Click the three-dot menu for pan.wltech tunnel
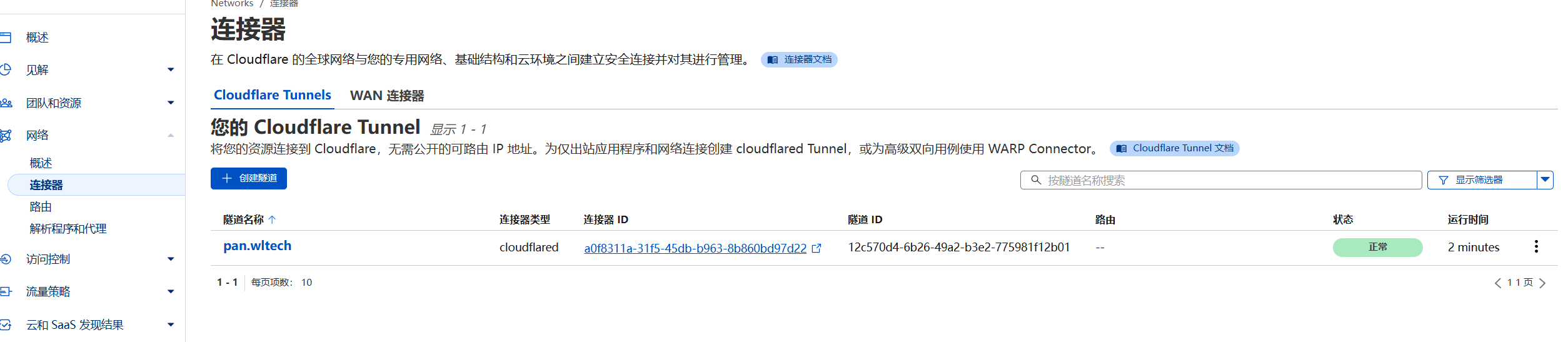 click(x=1535, y=246)
